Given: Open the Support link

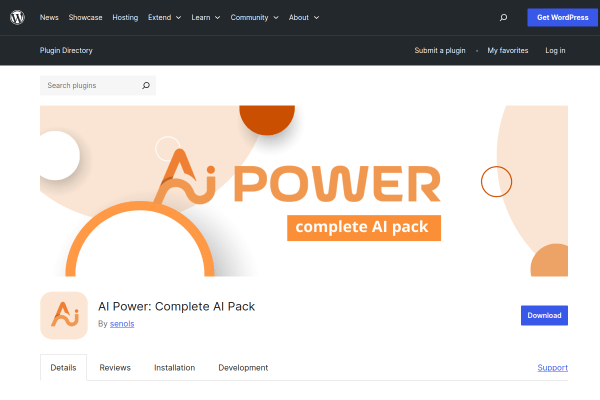Looking at the screenshot, I should point(553,367).
